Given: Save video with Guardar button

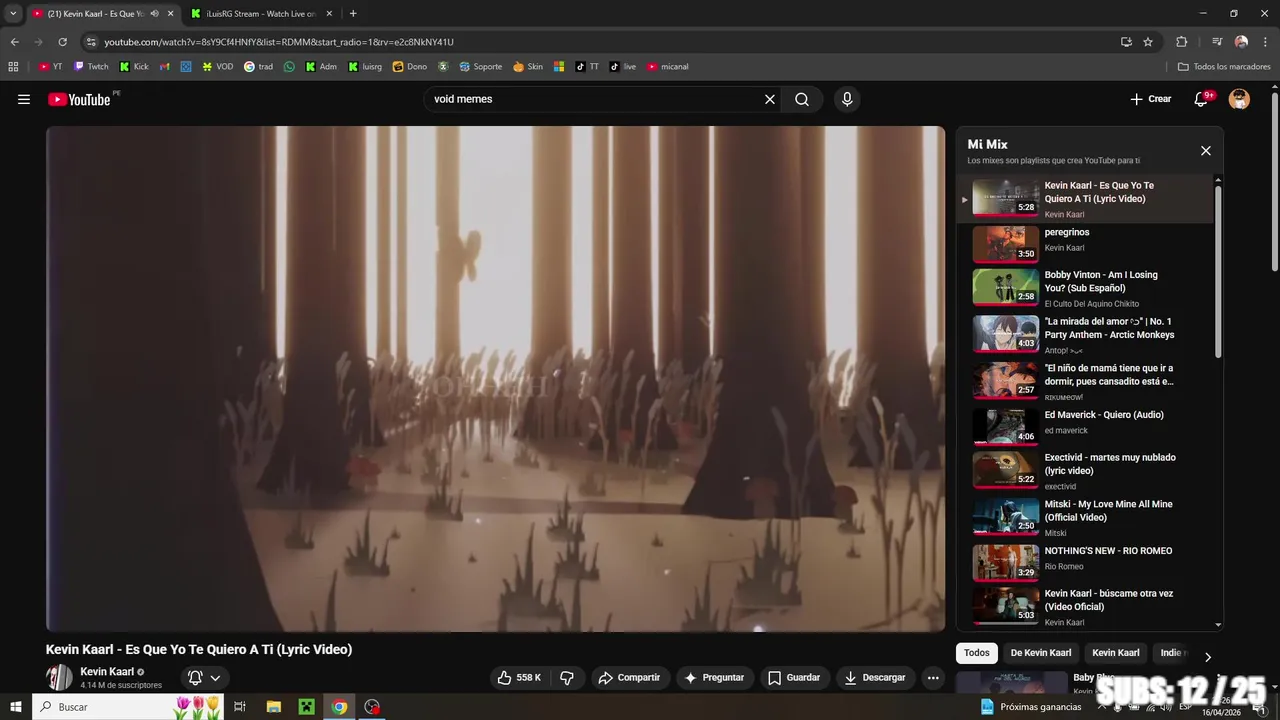Looking at the screenshot, I should click(794, 677).
